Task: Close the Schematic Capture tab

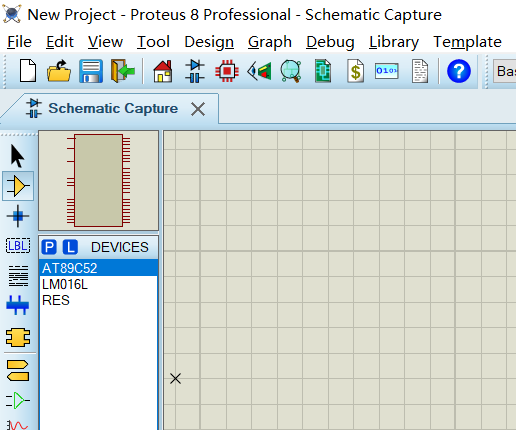Action: (x=198, y=109)
